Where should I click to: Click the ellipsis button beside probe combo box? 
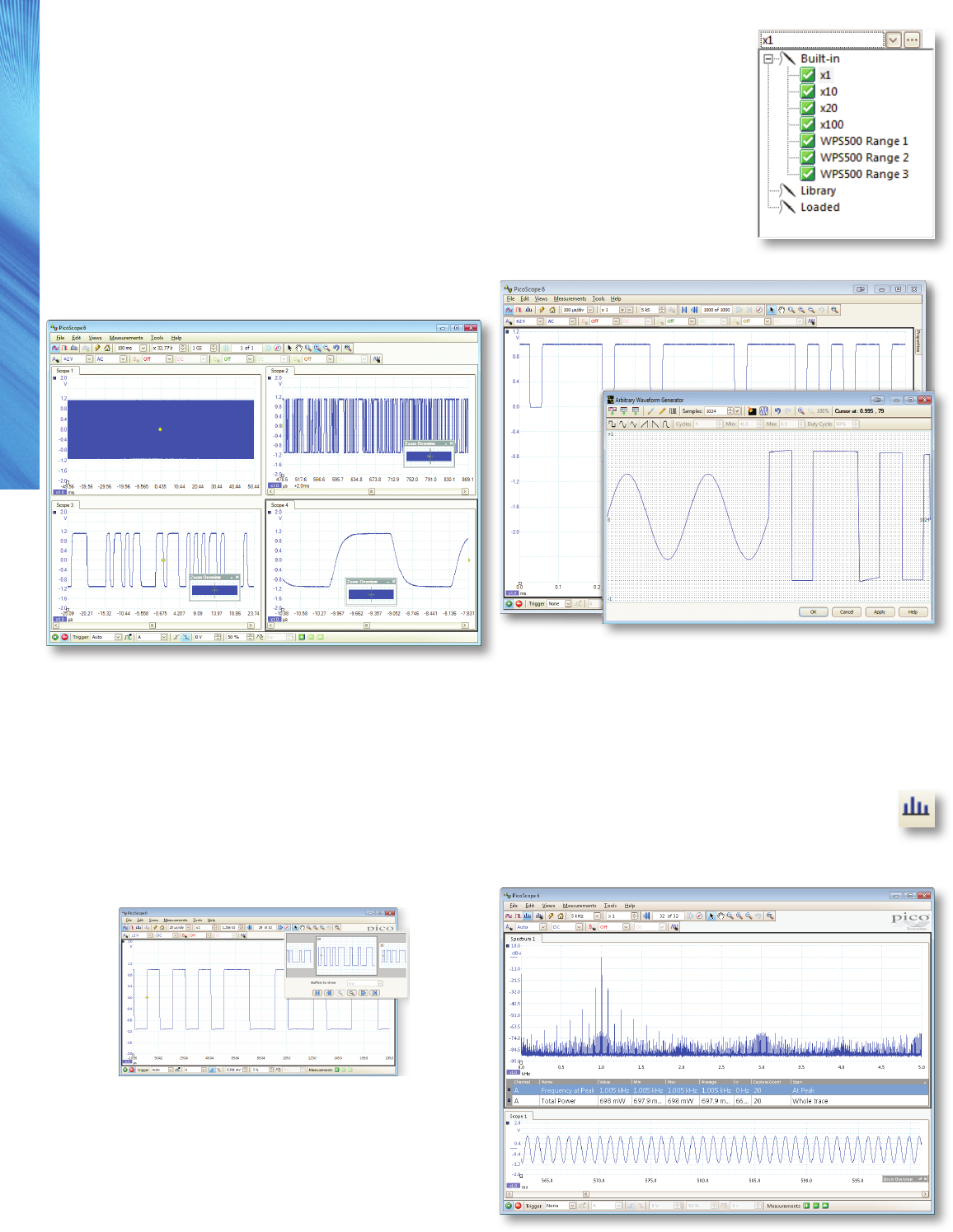(x=912, y=40)
